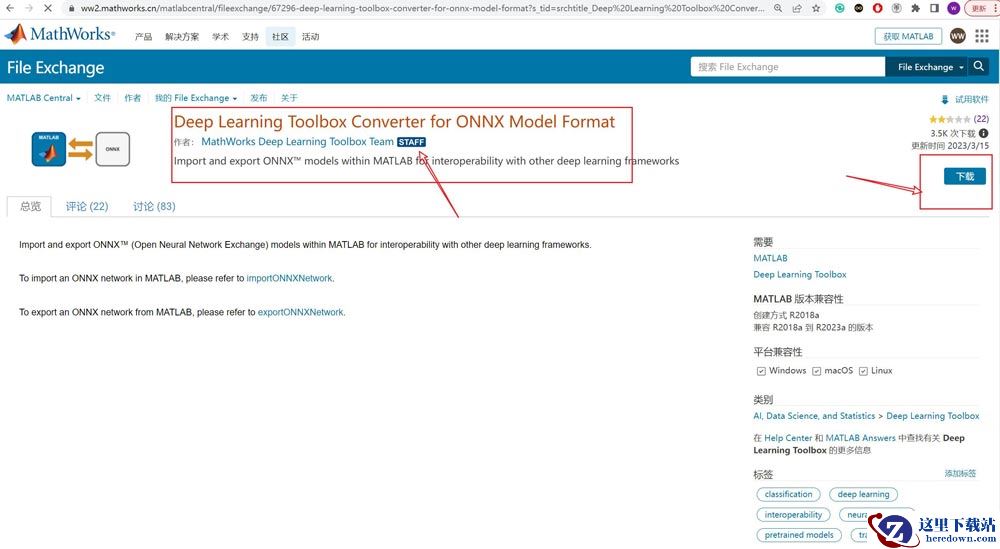The image size is (1000, 549).
Task: Open the 解决方案 menu
Action: click(x=182, y=37)
